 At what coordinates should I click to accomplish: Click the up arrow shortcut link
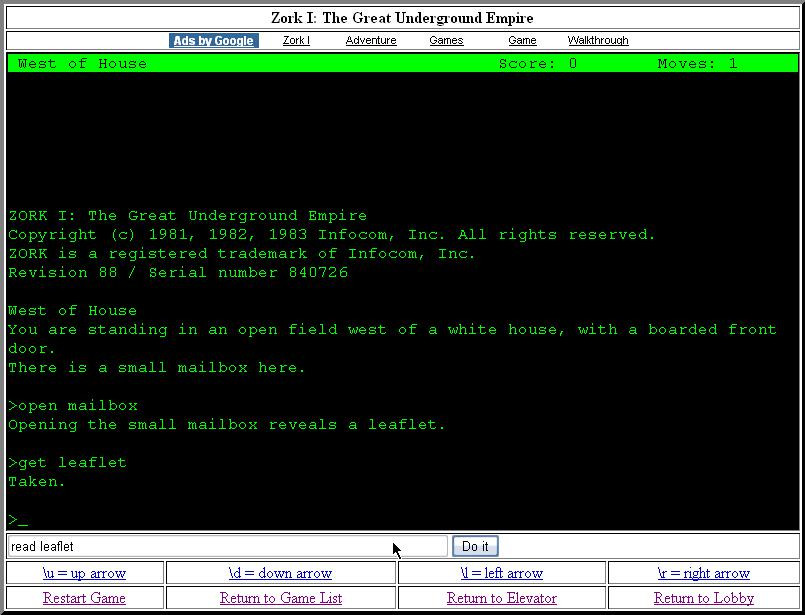tap(85, 573)
